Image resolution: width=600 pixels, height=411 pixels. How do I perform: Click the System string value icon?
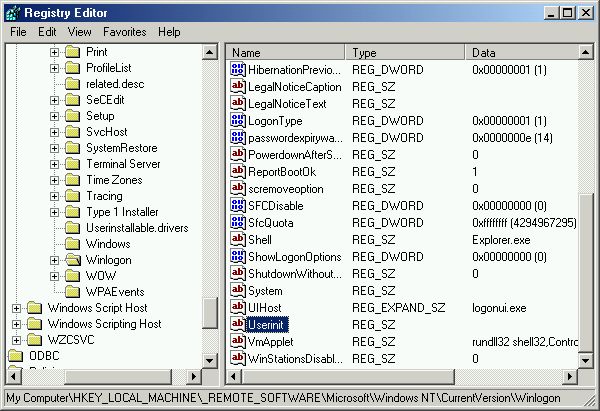238,290
